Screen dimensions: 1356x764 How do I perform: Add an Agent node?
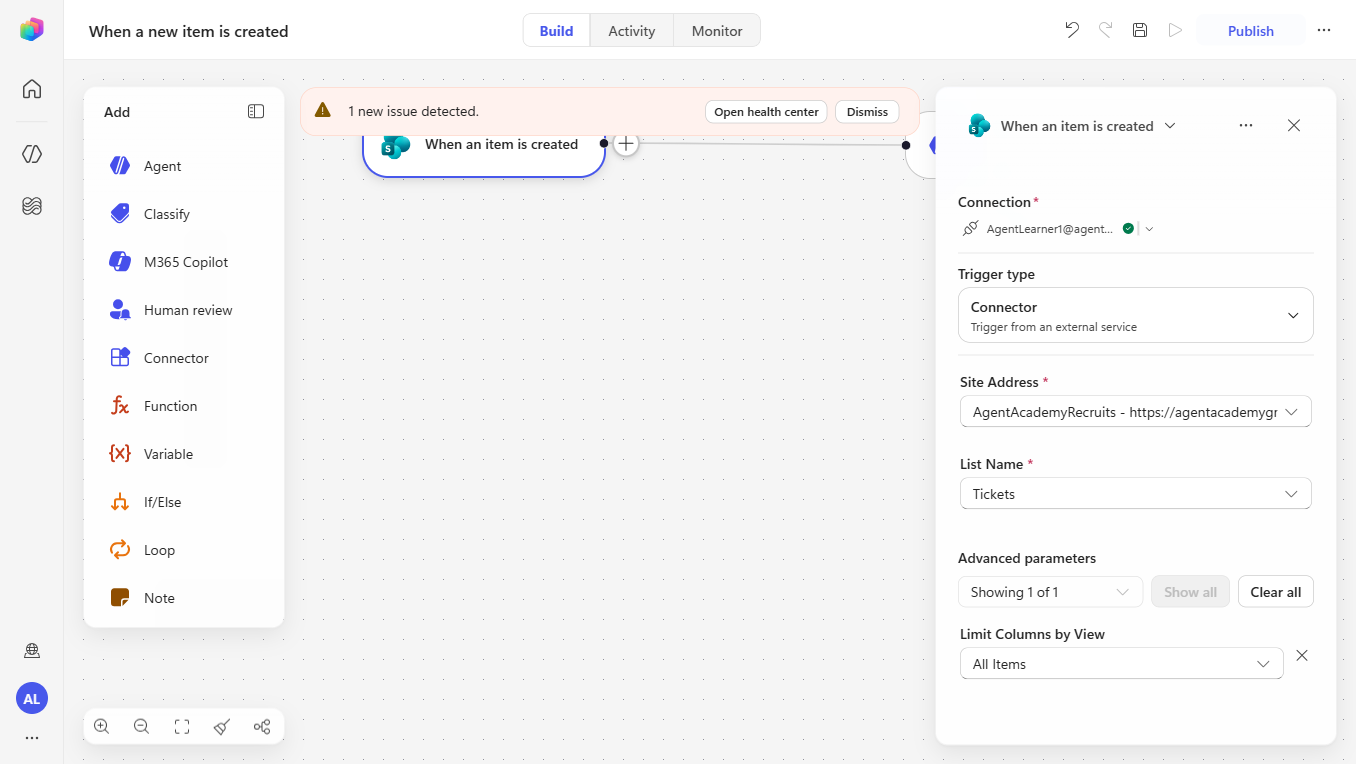(x=184, y=166)
